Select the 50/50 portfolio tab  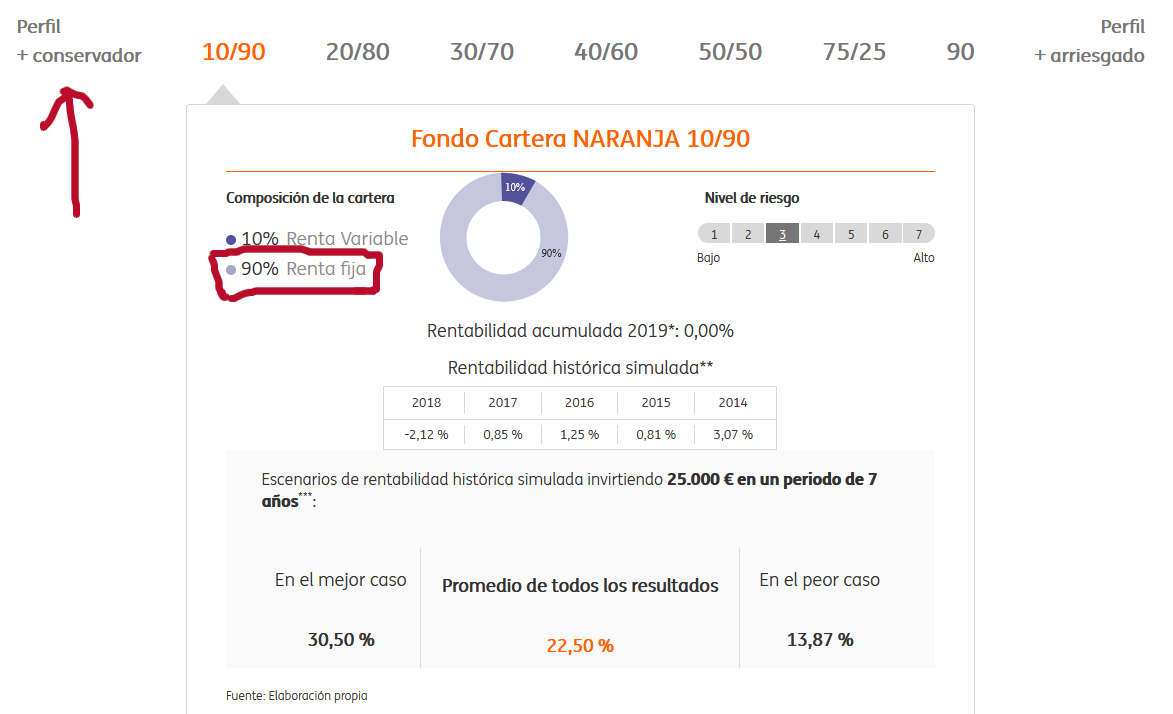point(730,52)
